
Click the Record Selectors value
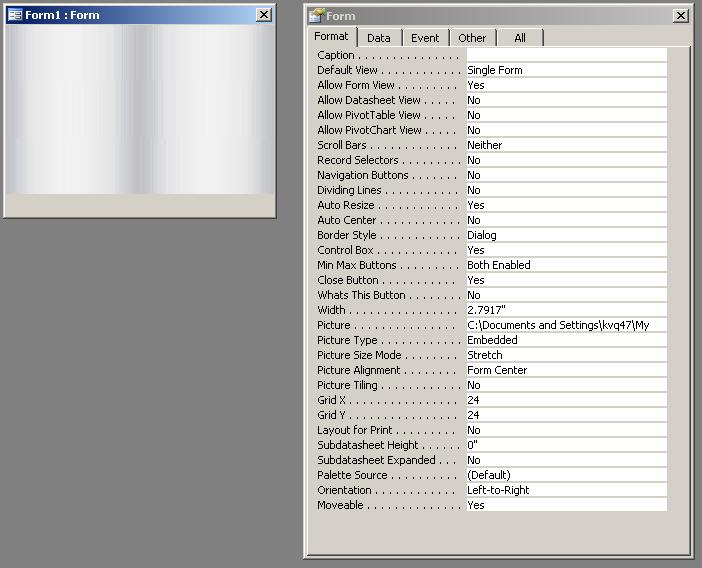click(x=566, y=160)
